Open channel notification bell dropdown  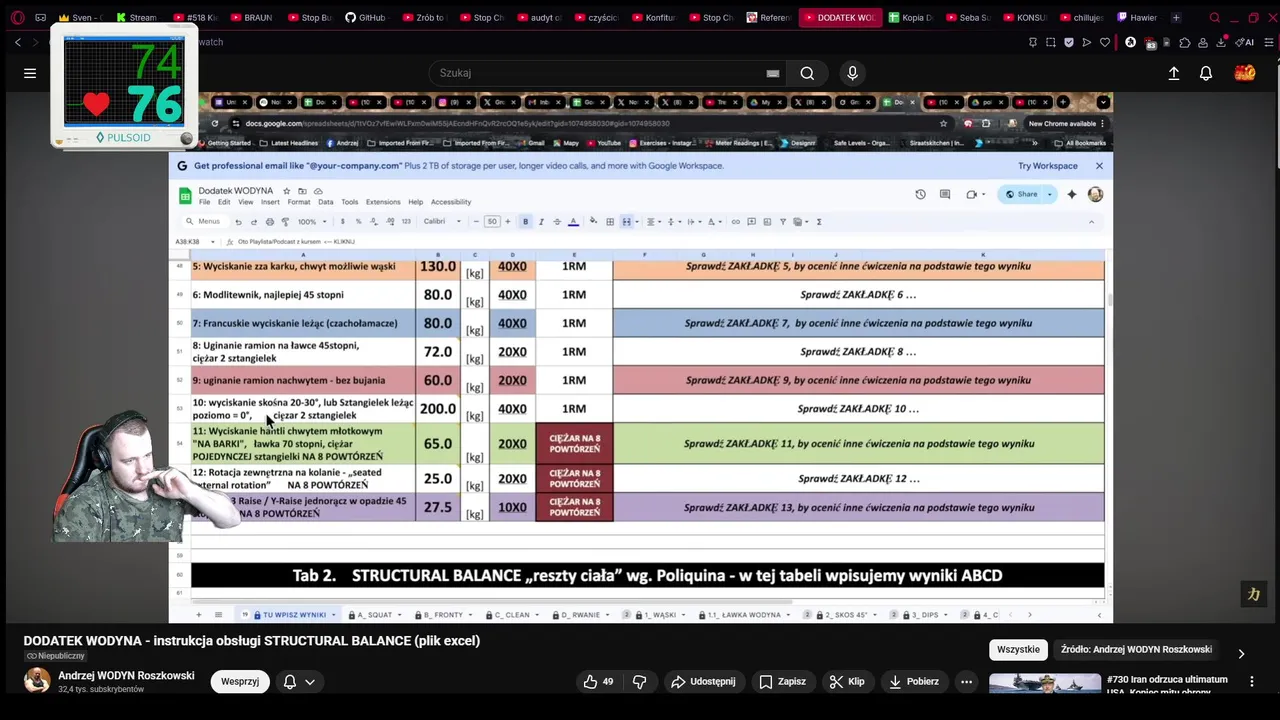tap(299, 682)
